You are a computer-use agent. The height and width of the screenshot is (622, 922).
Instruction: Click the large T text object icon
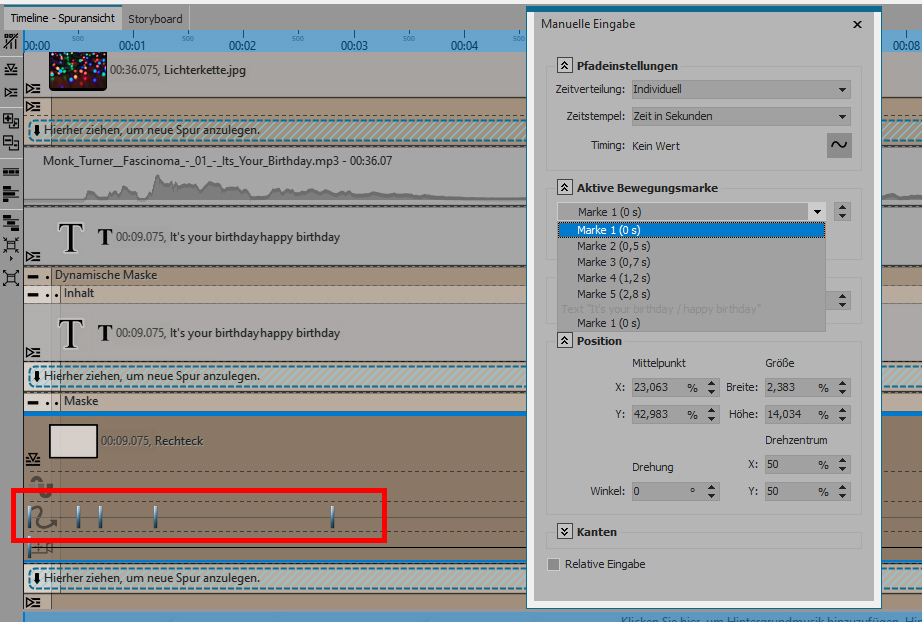70,238
